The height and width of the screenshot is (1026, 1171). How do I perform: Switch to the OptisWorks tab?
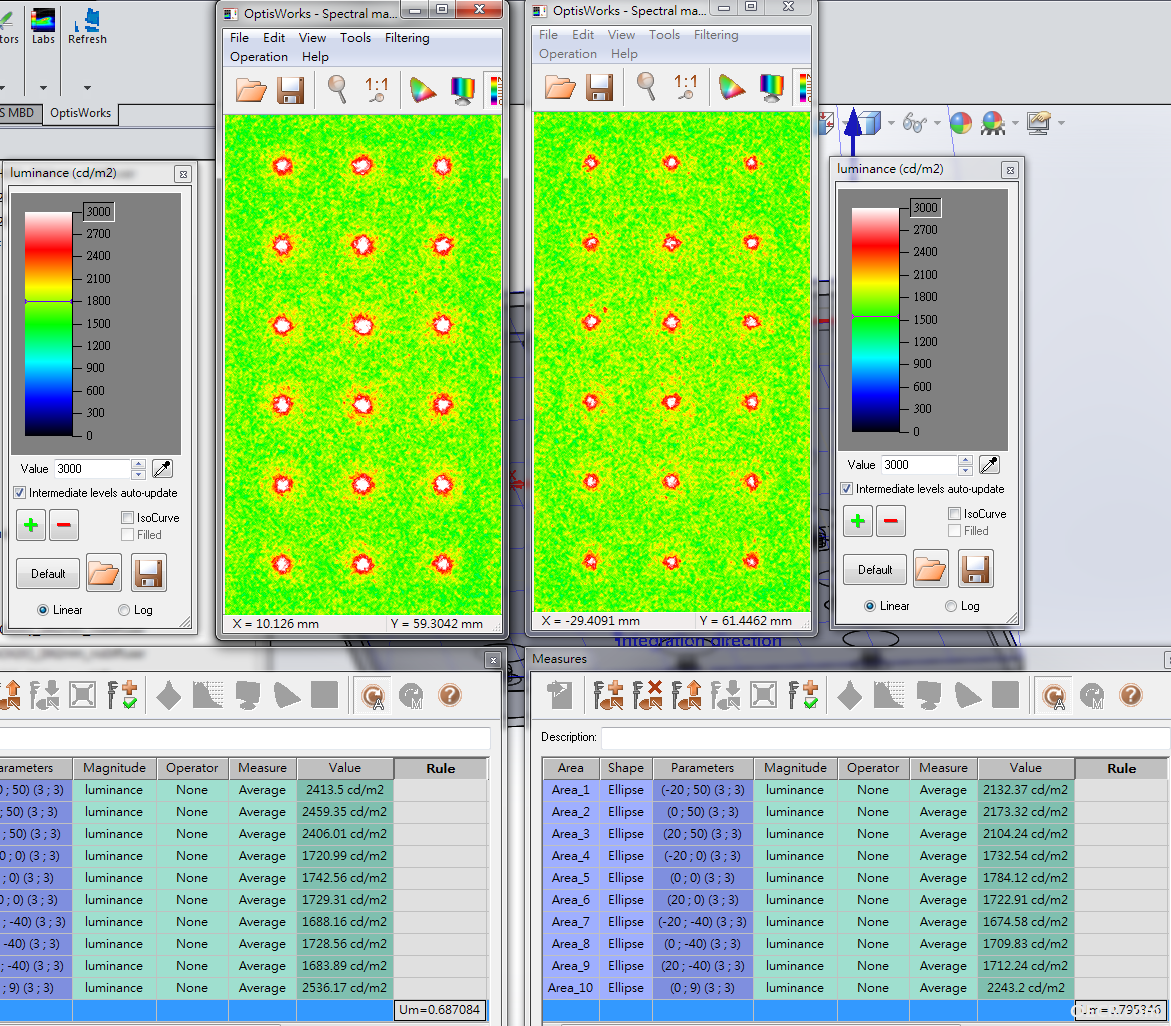80,113
